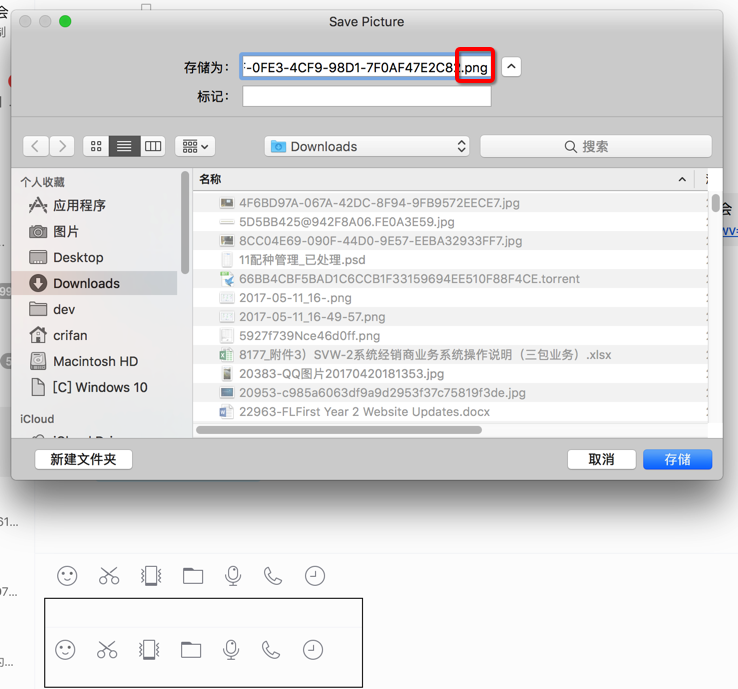Switch to column view
738x689 pixels.
click(152, 146)
